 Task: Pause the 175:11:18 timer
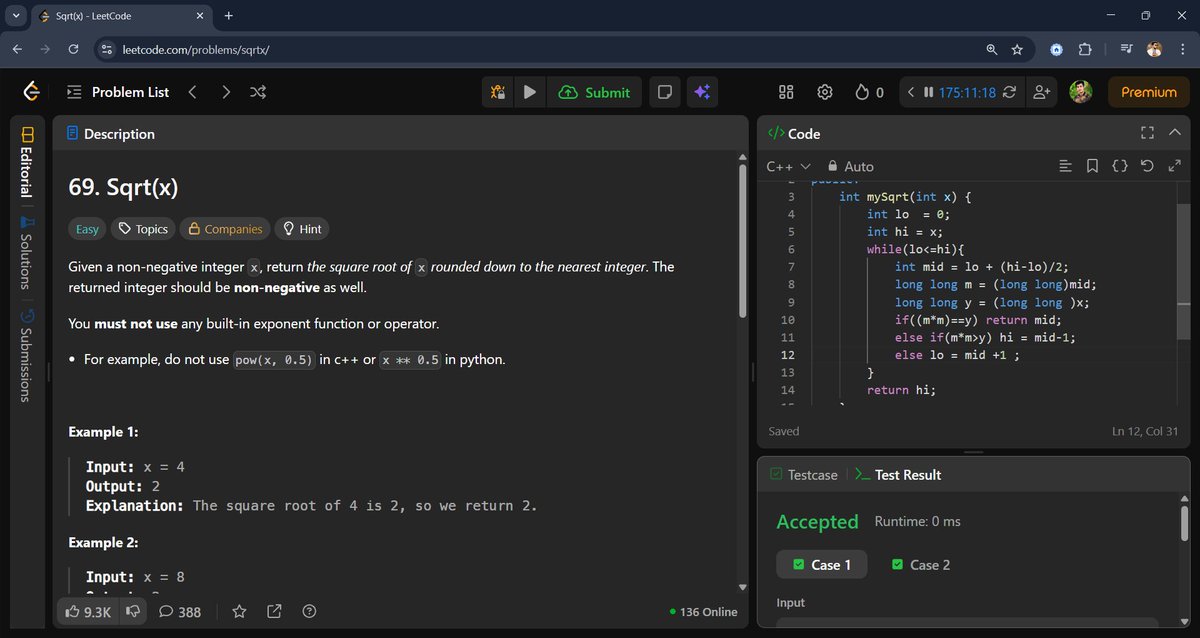[929, 92]
